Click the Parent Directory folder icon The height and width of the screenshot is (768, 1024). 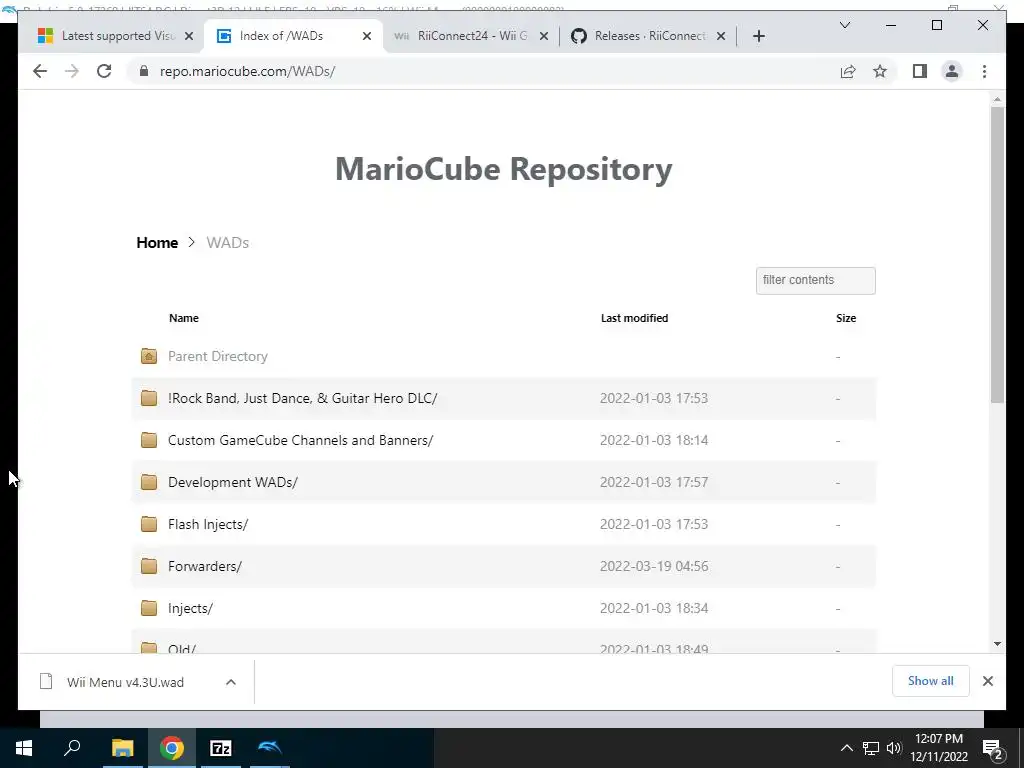[149, 356]
